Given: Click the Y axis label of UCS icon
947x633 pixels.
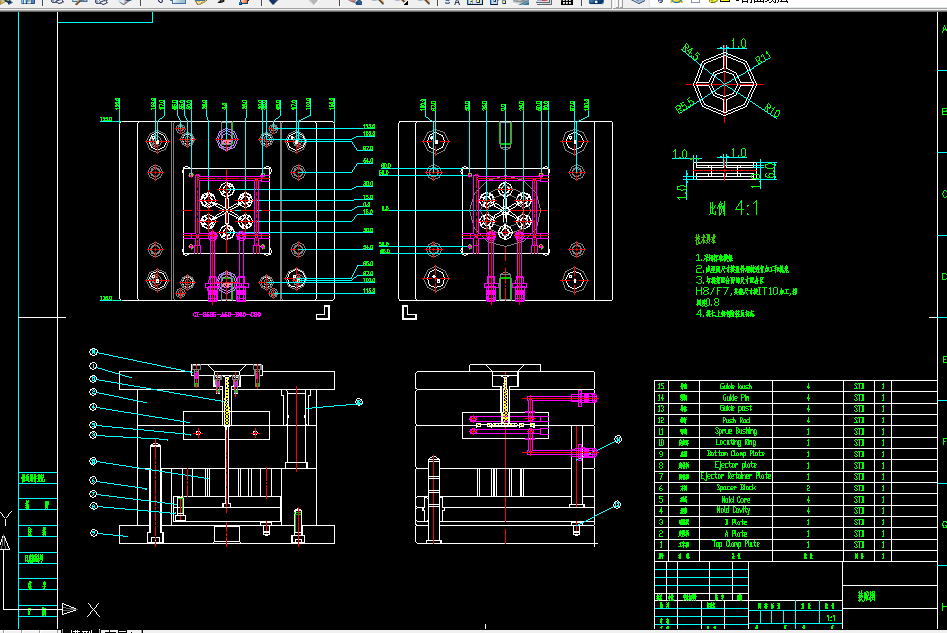Looking at the screenshot, I should [x=6, y=518].
